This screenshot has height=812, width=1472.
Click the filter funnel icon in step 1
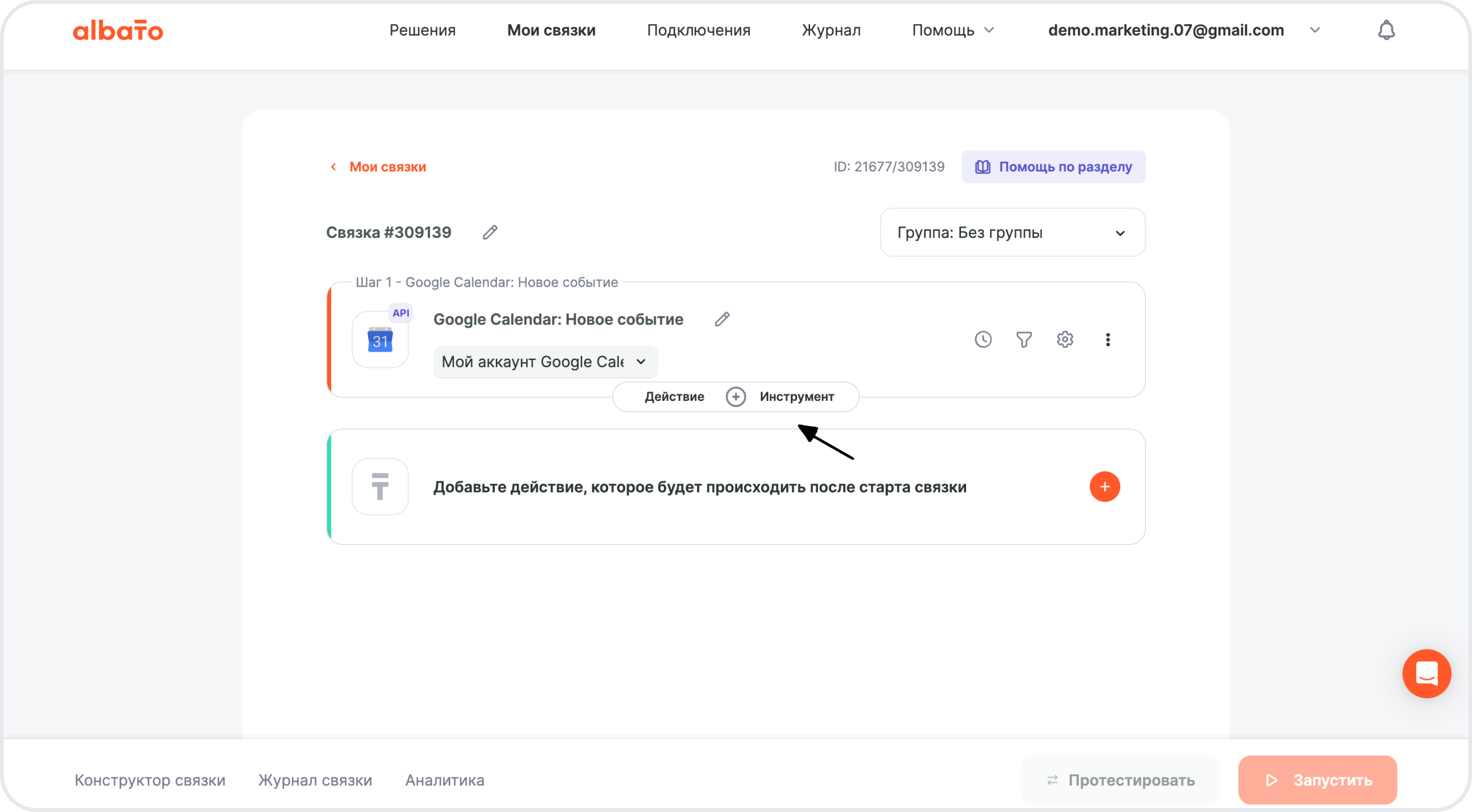[1024, 340]
